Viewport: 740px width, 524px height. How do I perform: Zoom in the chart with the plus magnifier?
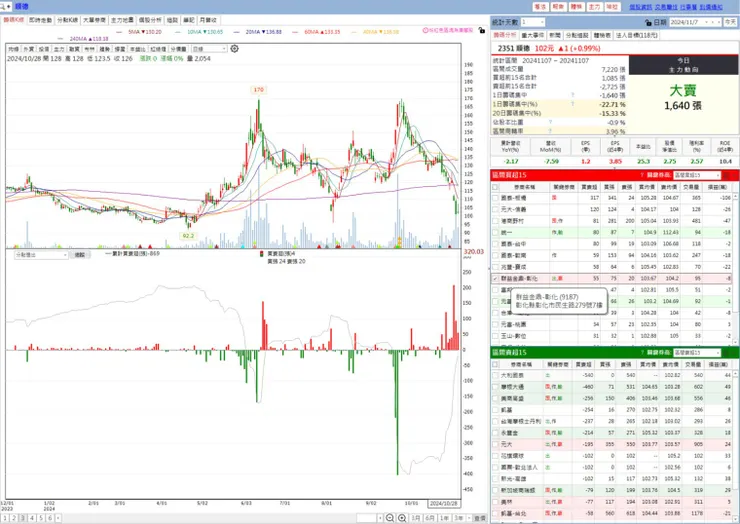(402, 518)
